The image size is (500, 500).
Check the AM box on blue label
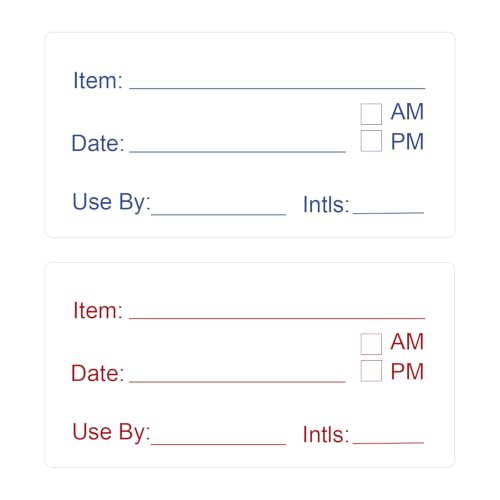coord(371,114)
